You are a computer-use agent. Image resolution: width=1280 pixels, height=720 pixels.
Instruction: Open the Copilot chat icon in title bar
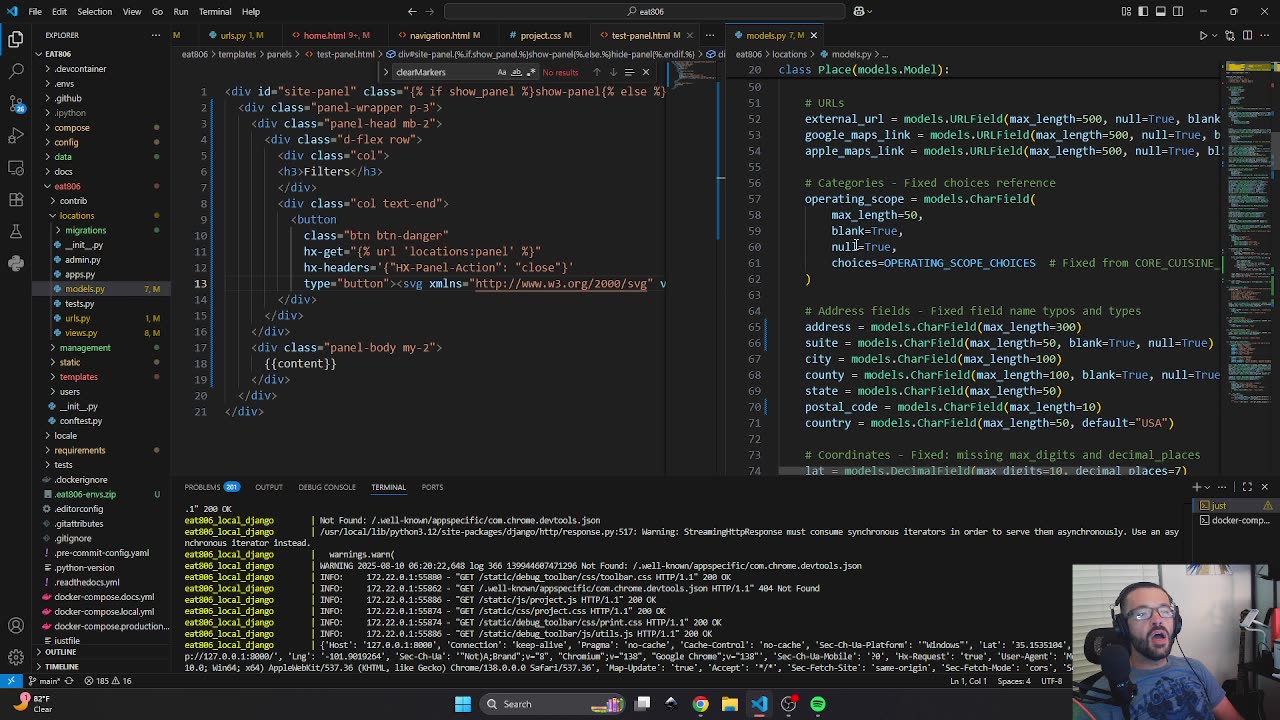tap(859, 12)
